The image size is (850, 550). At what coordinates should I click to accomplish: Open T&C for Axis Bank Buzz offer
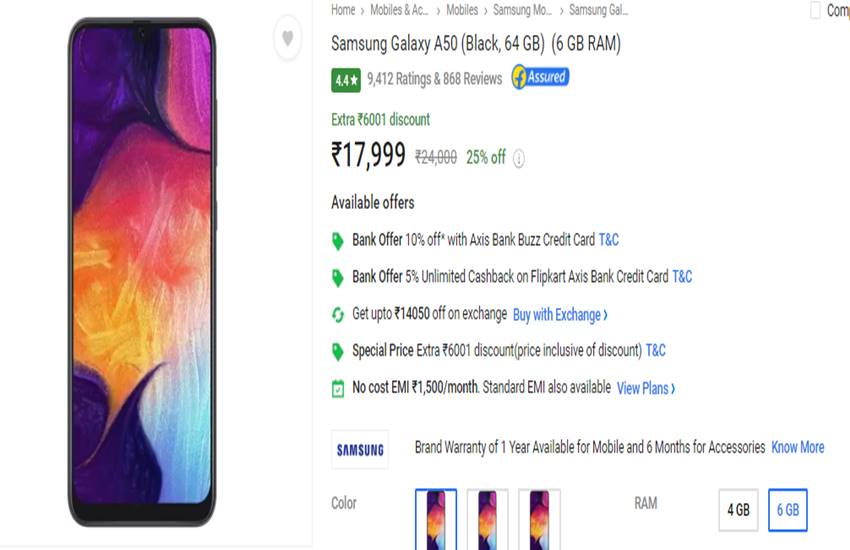click(x=608, y=240)
